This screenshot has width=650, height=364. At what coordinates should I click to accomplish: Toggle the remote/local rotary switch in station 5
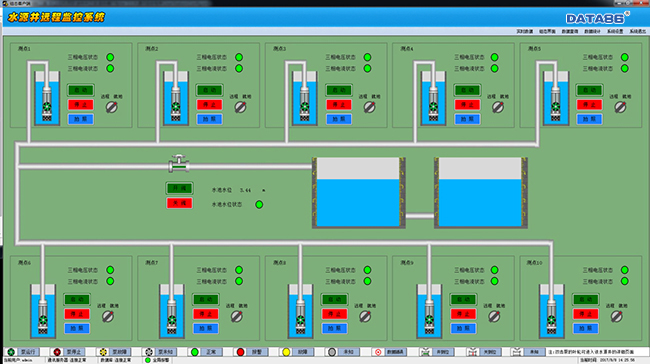tap(620, 107)
